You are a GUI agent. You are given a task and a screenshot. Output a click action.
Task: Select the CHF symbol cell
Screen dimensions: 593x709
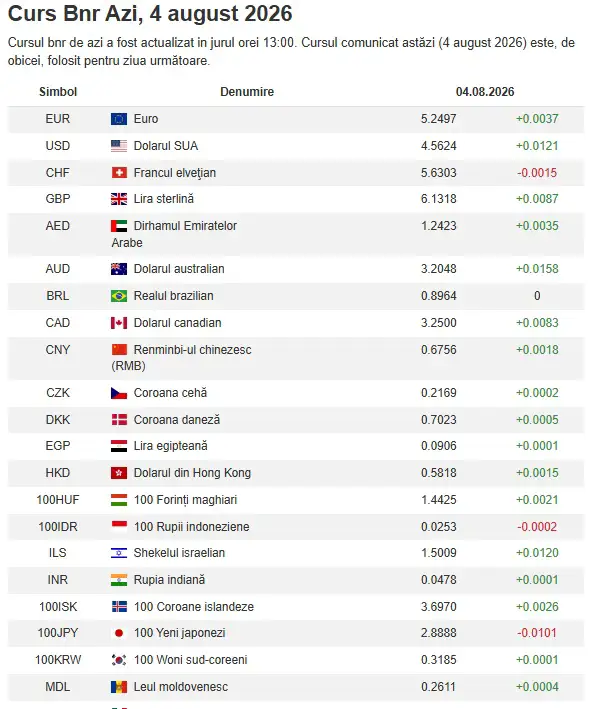pyautogui.click(x=57, y=173)
